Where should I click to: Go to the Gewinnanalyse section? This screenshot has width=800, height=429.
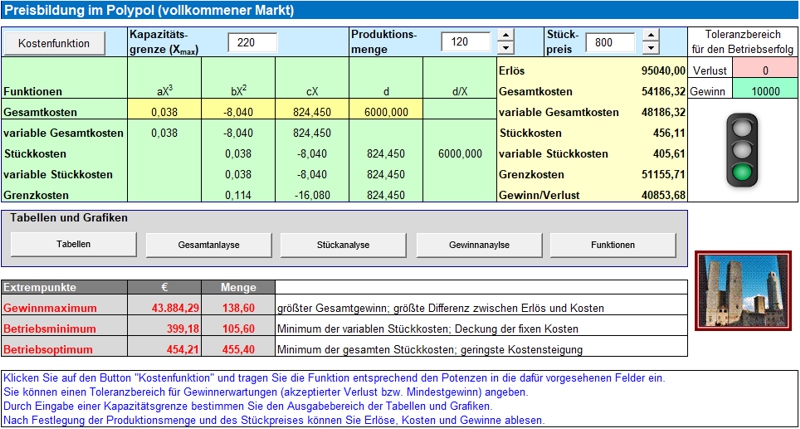[x=477, y=242]
